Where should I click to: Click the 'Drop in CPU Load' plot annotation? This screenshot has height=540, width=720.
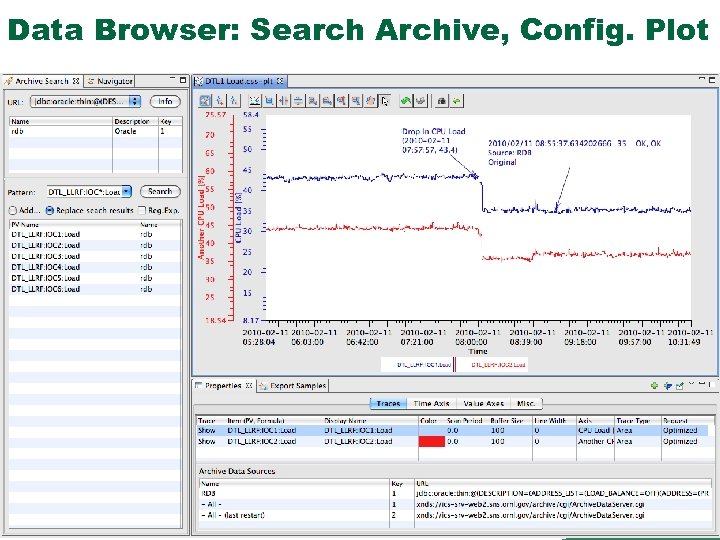(x=433, y=141)
